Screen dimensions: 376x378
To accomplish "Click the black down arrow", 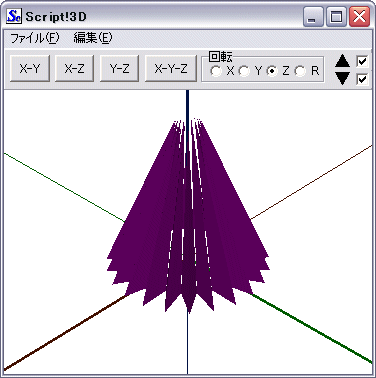I will (x=342, y=78).
